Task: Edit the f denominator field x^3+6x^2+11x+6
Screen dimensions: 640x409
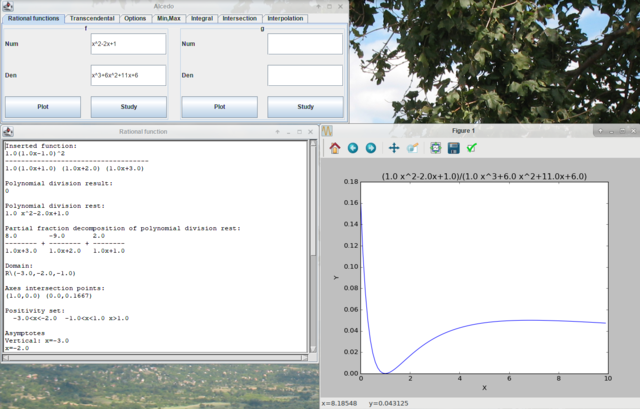Action: 128,75
